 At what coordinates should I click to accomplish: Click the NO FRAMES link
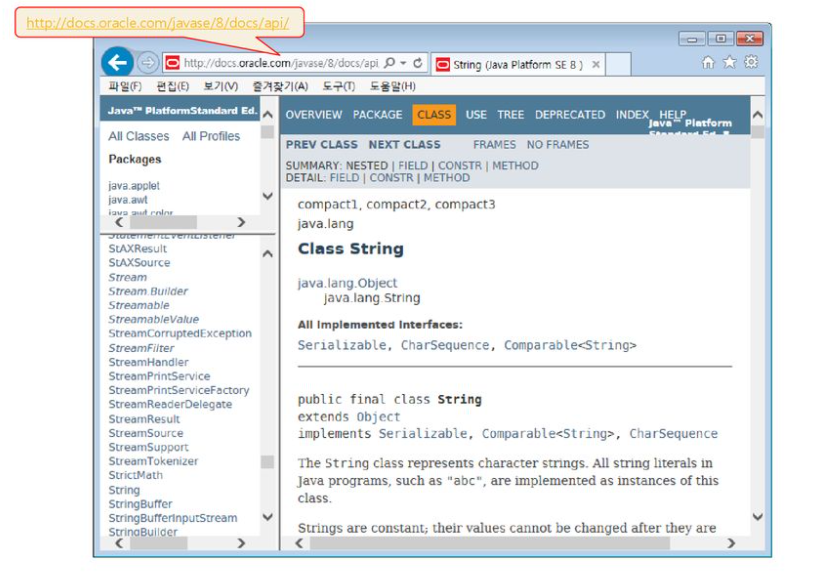[558, 145]
